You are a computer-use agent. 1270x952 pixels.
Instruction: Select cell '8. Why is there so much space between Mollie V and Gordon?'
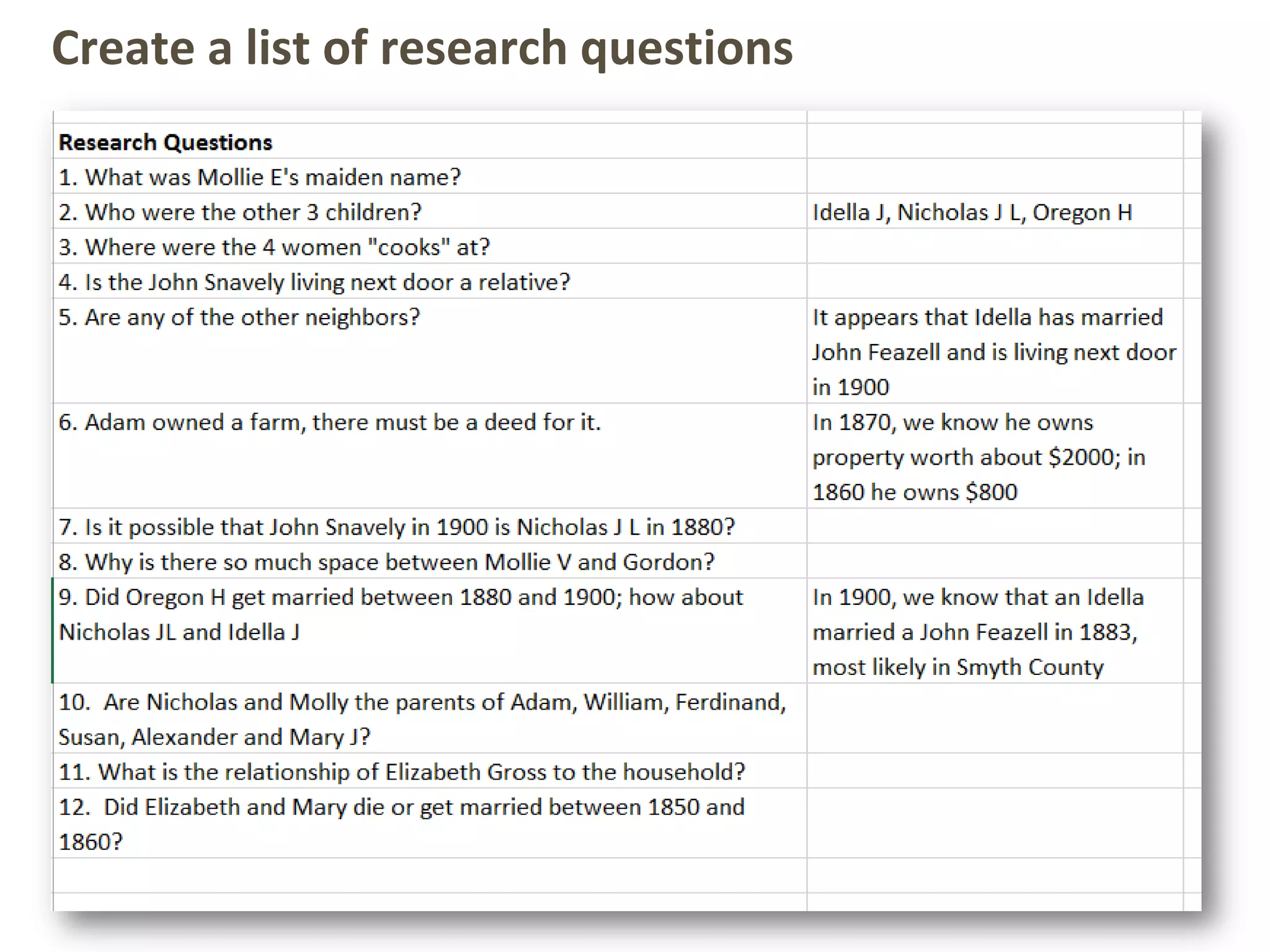coord(430,561)
